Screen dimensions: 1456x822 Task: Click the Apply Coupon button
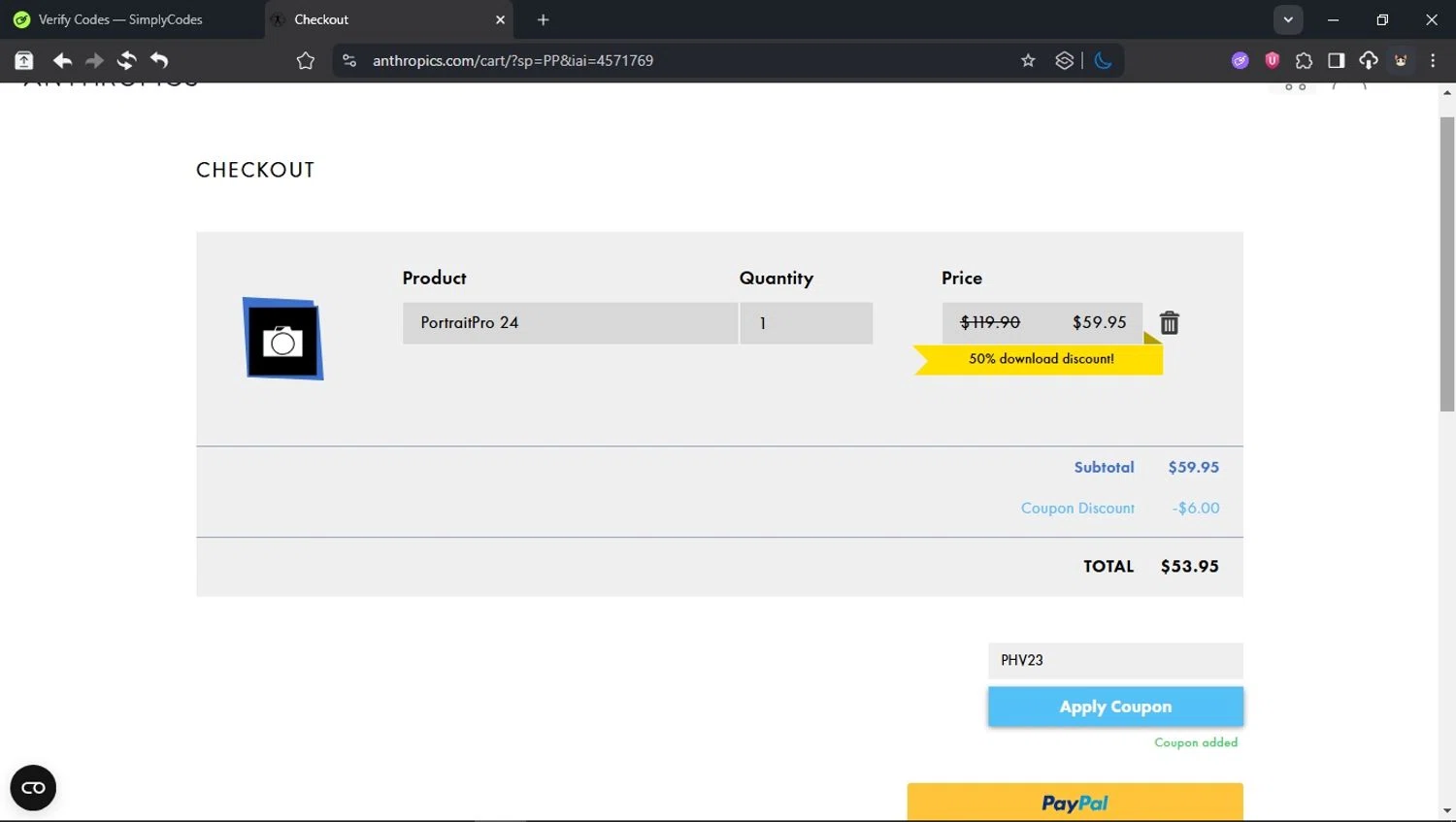[1115, 707]
